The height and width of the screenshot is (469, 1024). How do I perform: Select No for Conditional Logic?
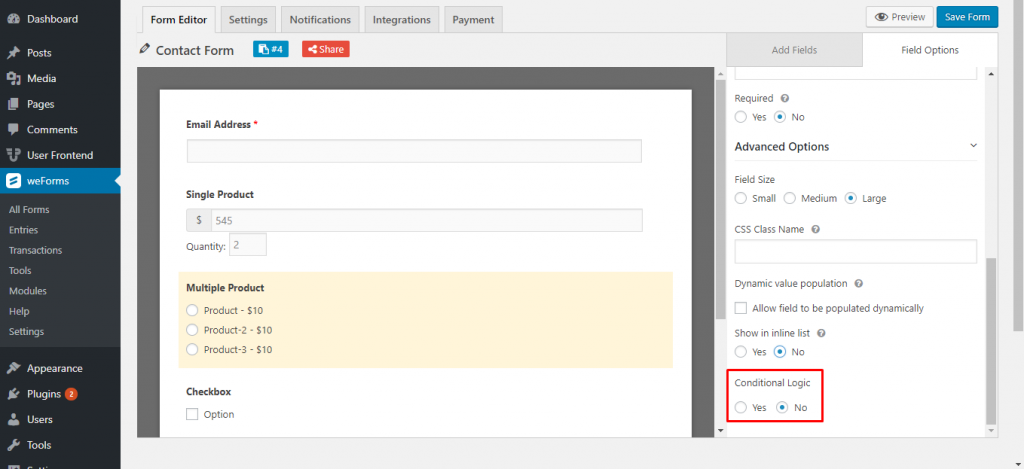(x=782, y=407)
